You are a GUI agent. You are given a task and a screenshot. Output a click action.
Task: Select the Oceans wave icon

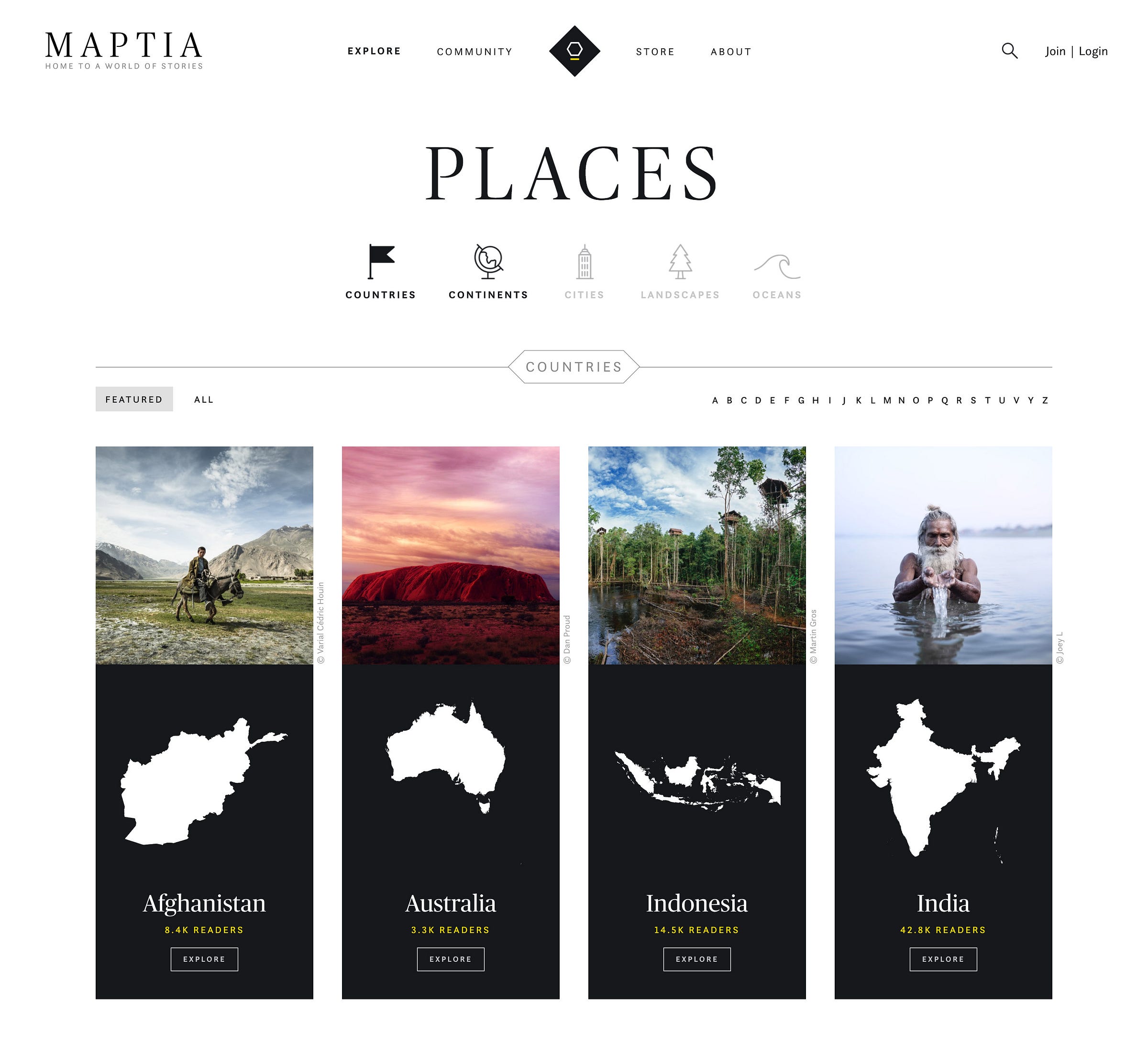777,266
